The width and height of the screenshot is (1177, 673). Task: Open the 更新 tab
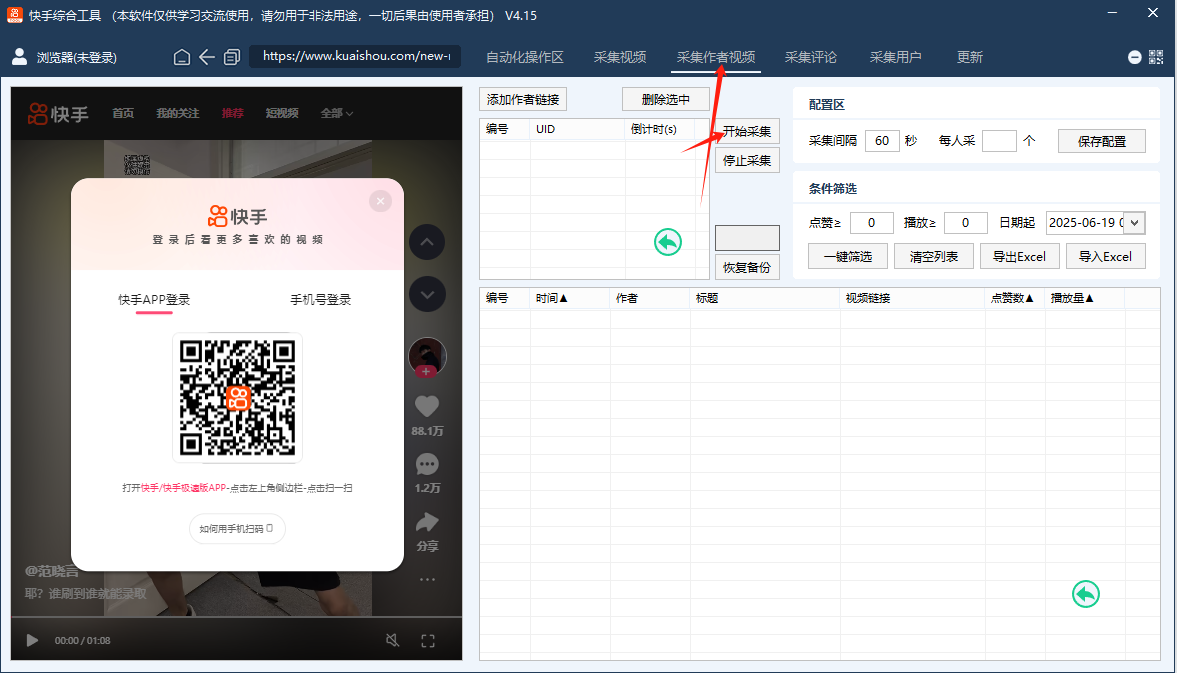pyautogui.click(x=970, y=57)
